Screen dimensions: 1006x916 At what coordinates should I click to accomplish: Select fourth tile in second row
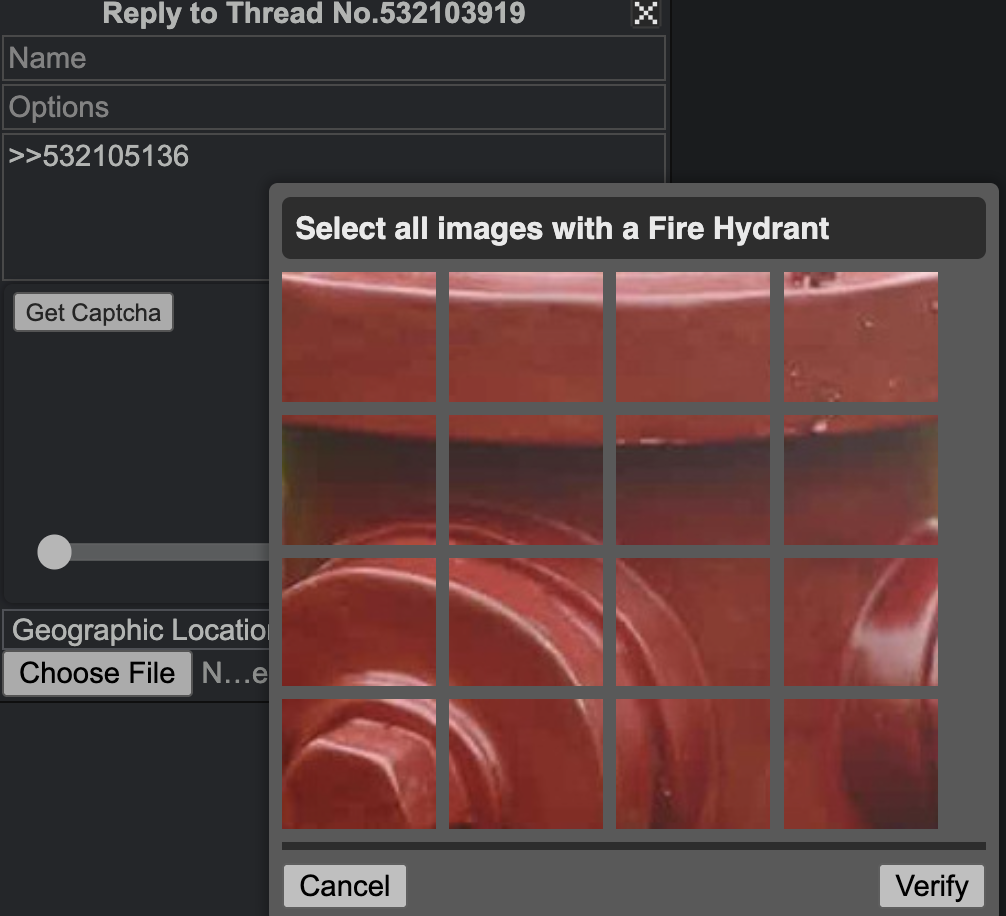pos(860,480)
